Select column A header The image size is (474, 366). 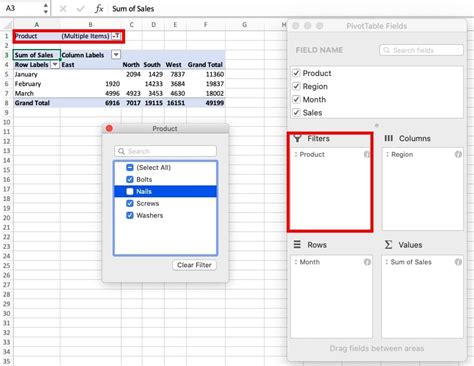tap(37, 25)
